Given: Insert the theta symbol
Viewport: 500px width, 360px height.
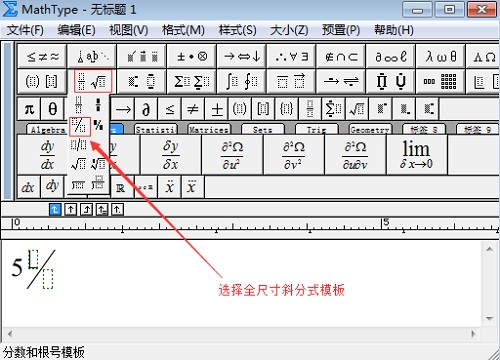Looking at the screenshot, I should 52,109.
